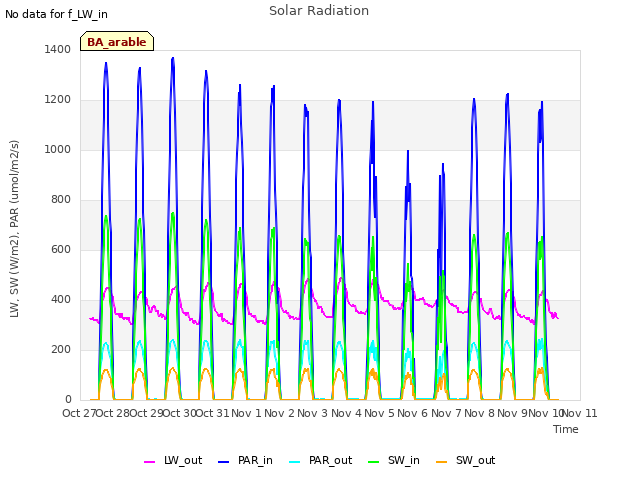Select the PAR_out legend entry
640x480 pixels.
320,460
